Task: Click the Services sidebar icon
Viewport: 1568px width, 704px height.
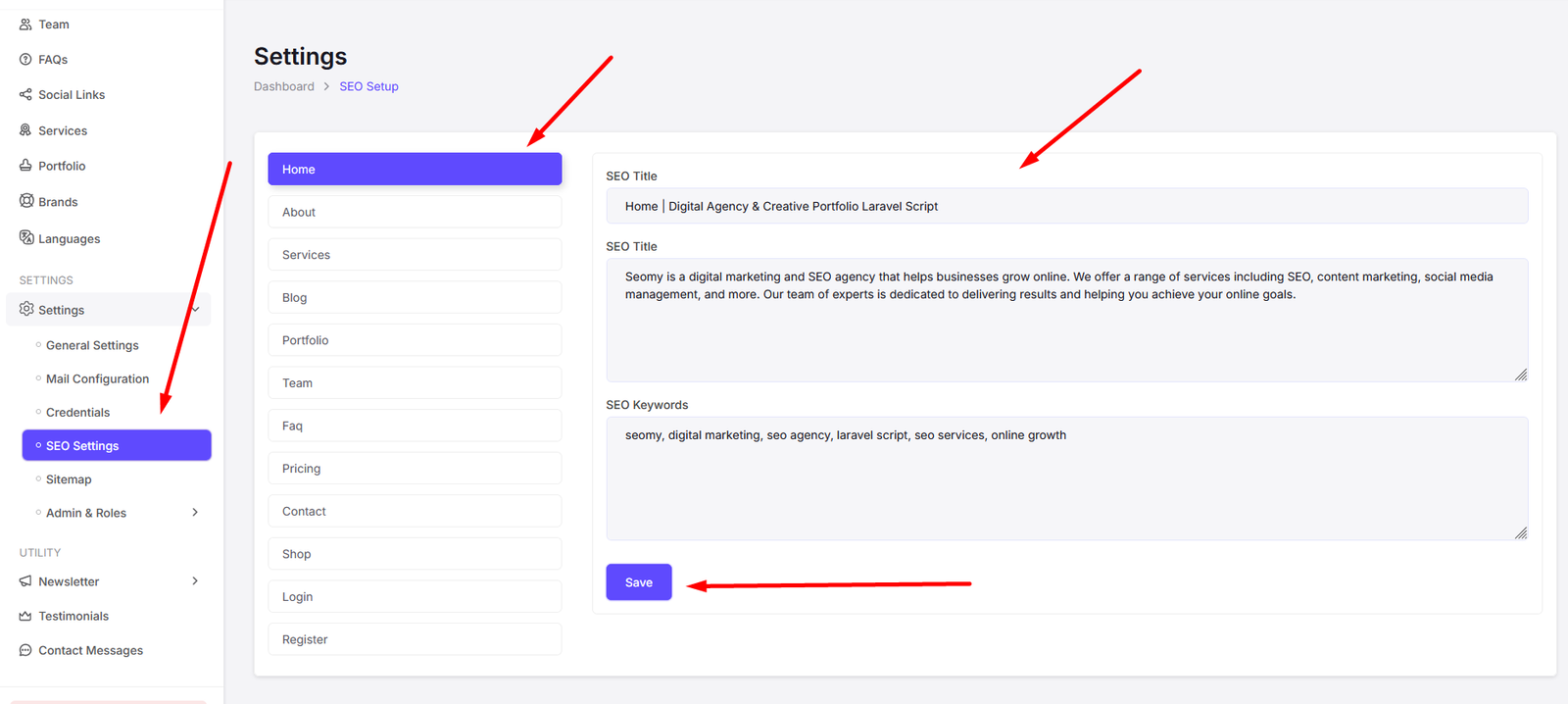Action: [25, 130]
